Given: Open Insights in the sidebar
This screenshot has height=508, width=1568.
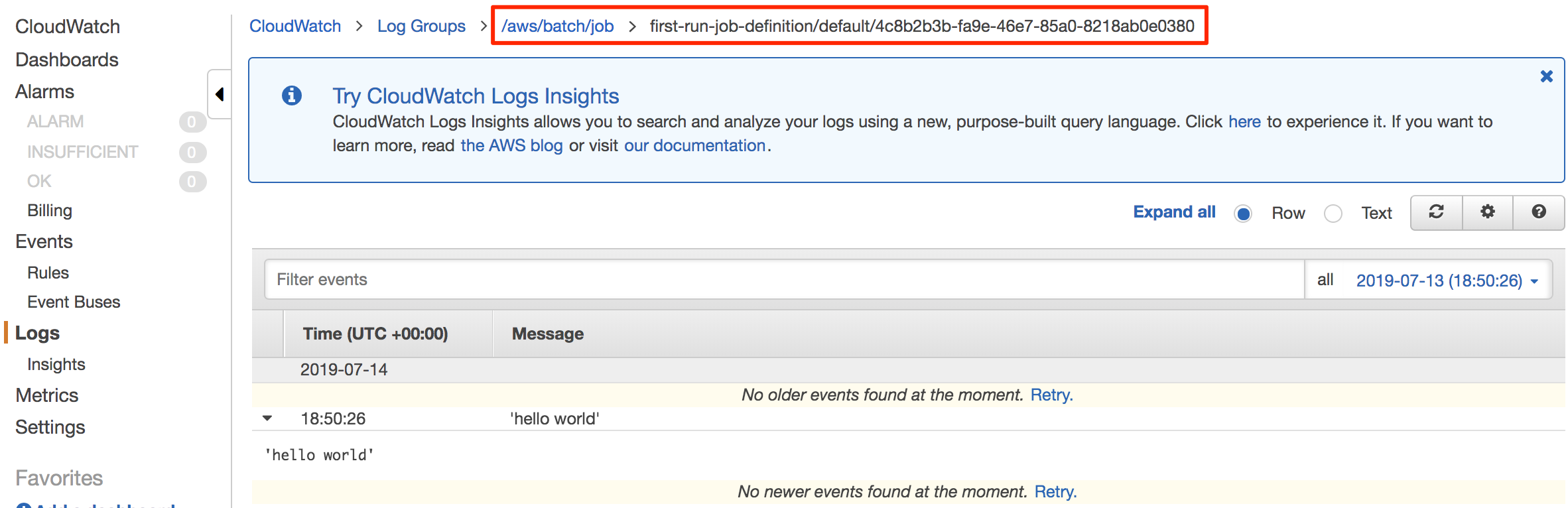Looking at the screenshot, I should coord(56,364).
